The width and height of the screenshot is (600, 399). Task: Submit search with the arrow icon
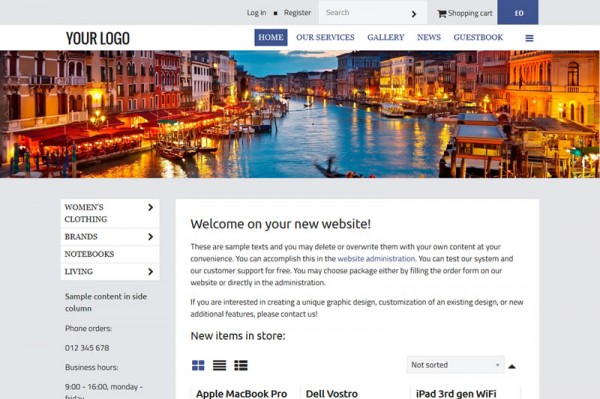point(414,14)
